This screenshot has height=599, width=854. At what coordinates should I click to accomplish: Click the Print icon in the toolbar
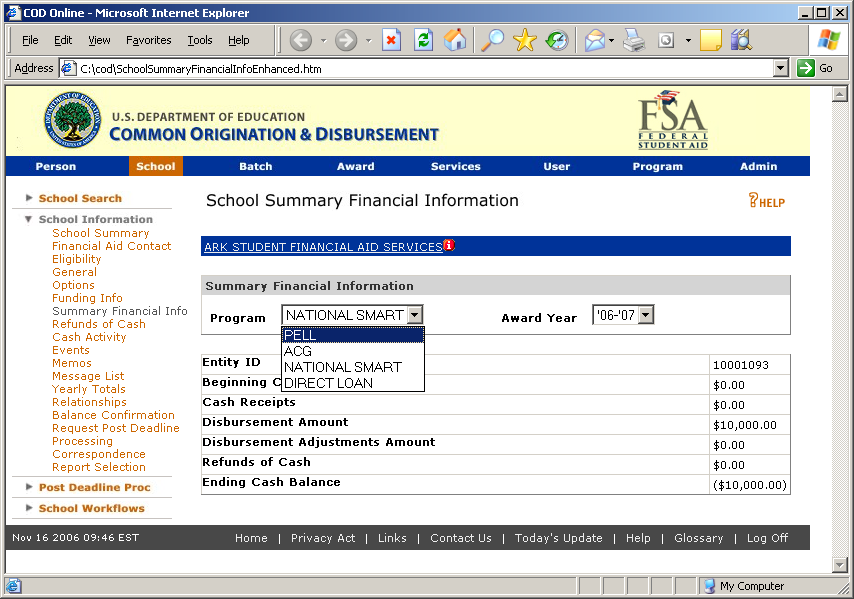click(633, 40)
